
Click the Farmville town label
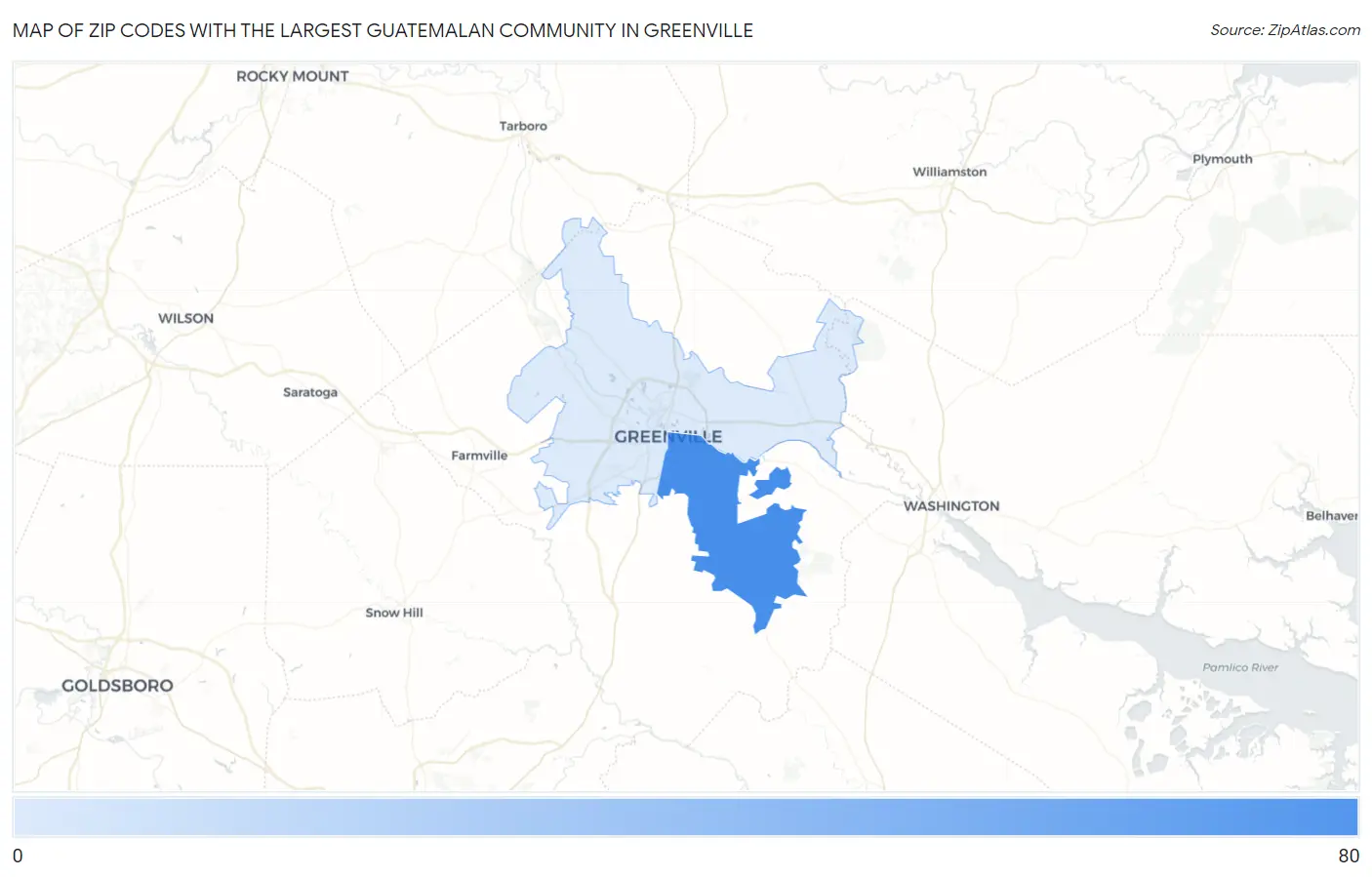479,456
